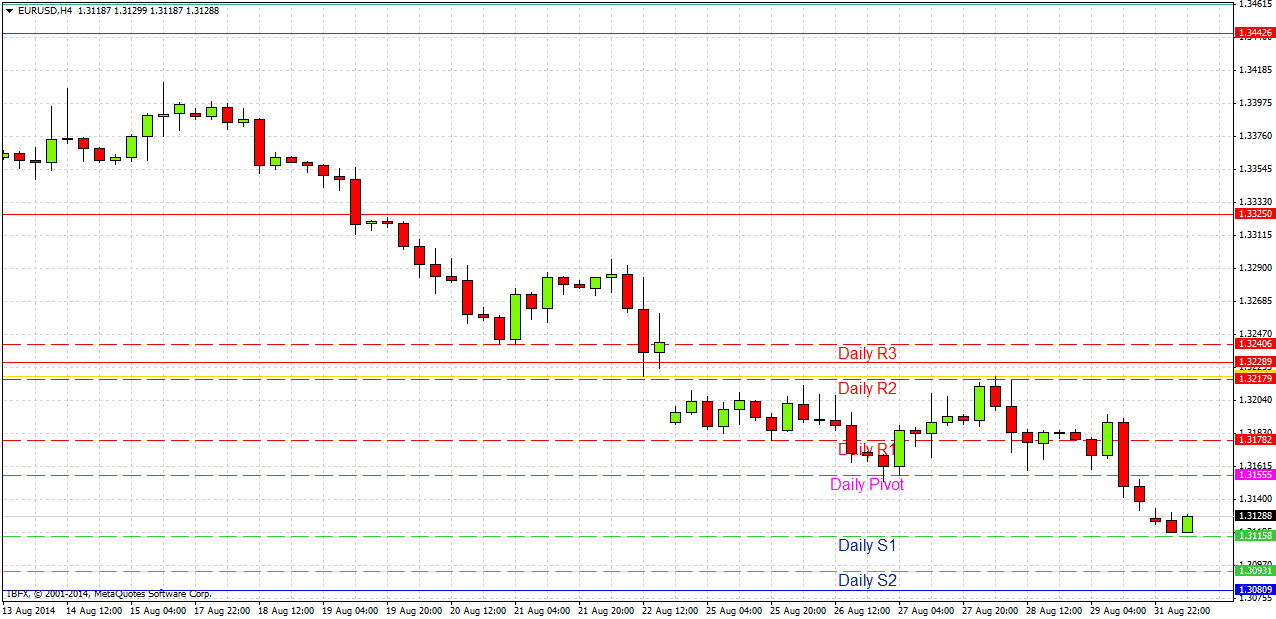Select the tall red candle from 29 Aug
This screenshot has height=619, width=1276.
pyautogui.click(x=1125, y=455)
